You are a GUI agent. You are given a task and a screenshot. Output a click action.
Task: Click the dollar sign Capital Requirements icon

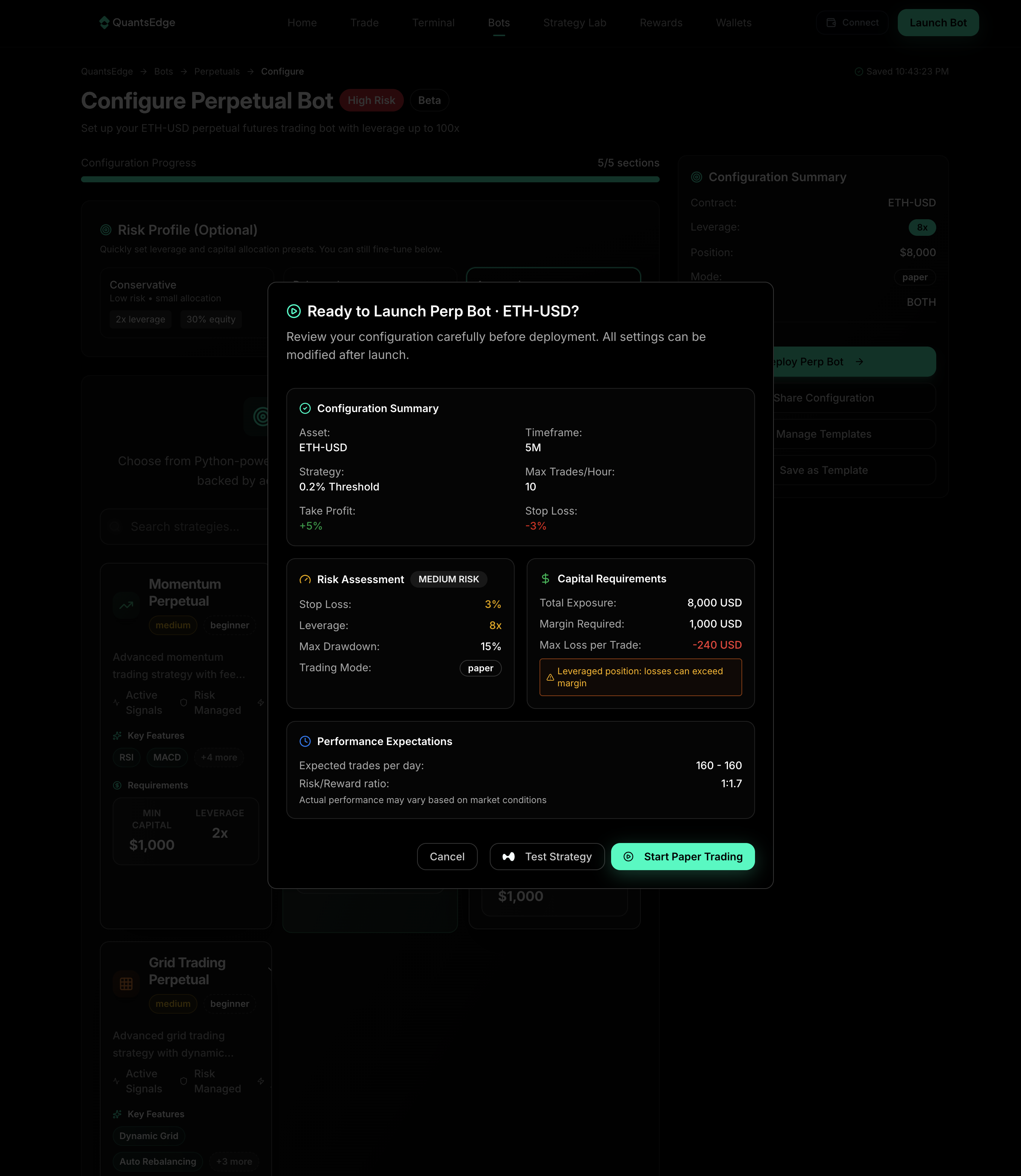point(545,579)
